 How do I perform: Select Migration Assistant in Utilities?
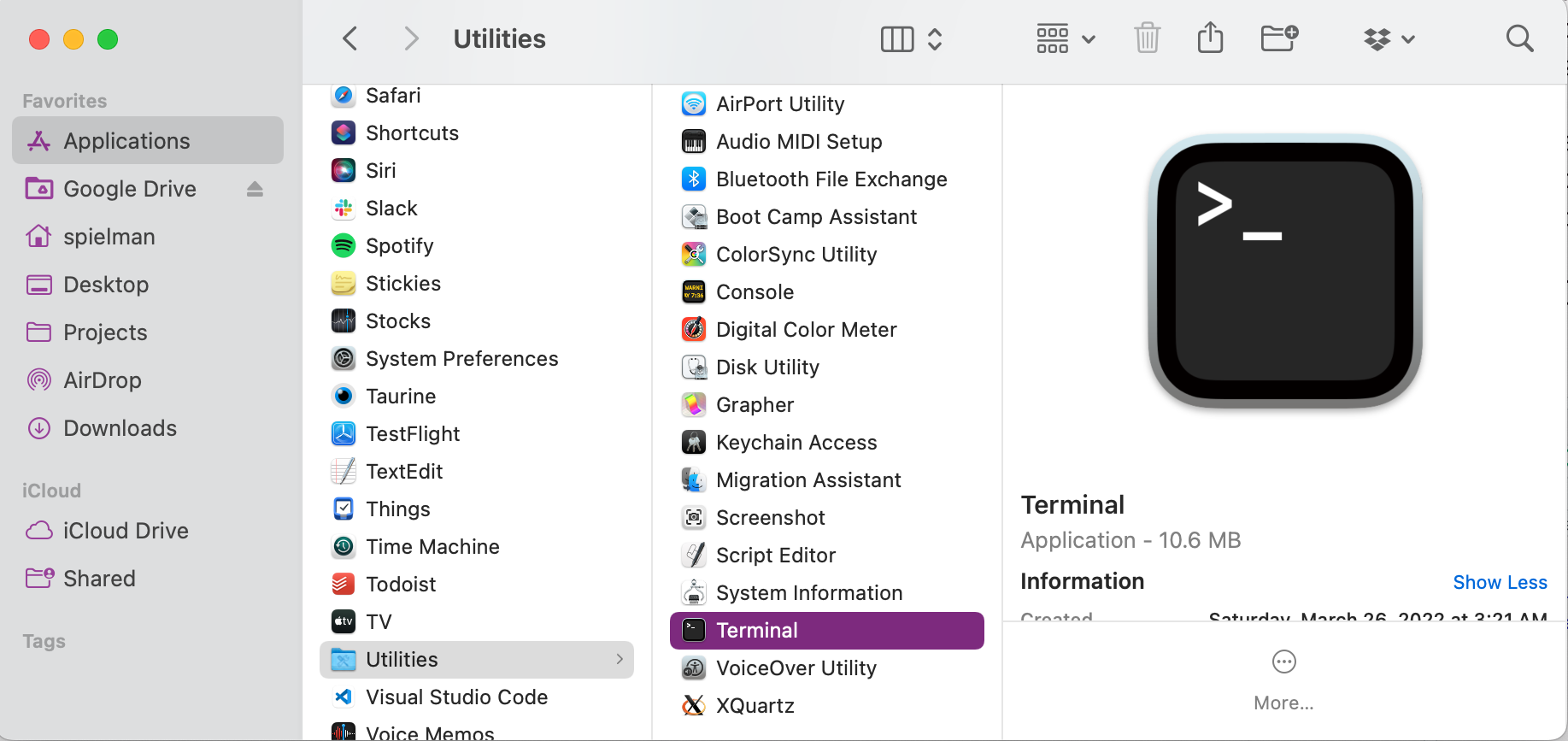click(827, 480)
